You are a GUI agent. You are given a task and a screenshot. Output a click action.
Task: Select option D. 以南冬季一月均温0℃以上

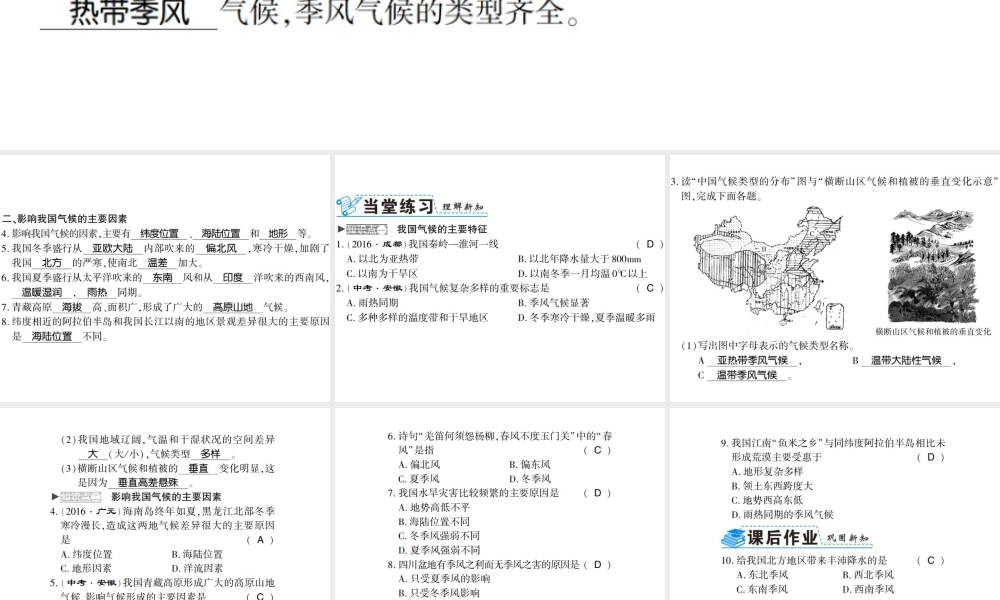click(582, 274)
